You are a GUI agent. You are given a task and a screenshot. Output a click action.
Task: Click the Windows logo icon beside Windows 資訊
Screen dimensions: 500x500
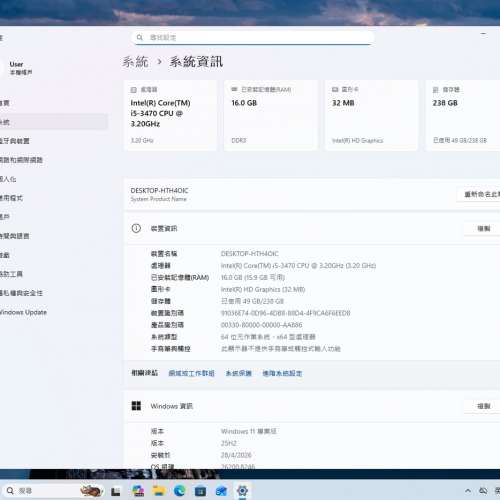(x=136, y=406)
